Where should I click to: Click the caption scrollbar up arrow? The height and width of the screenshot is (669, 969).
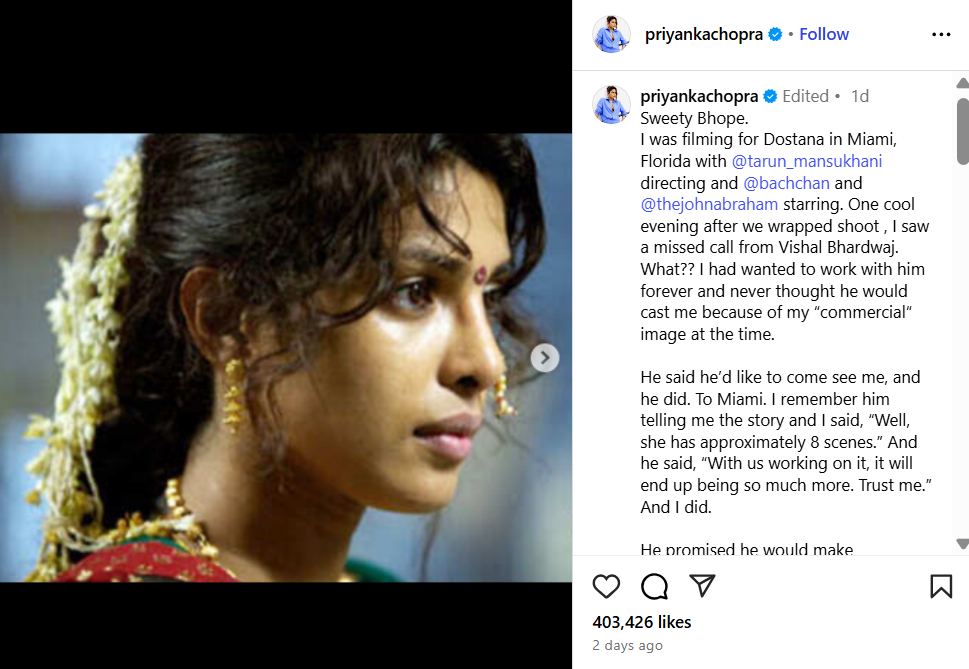pos(962,83)
